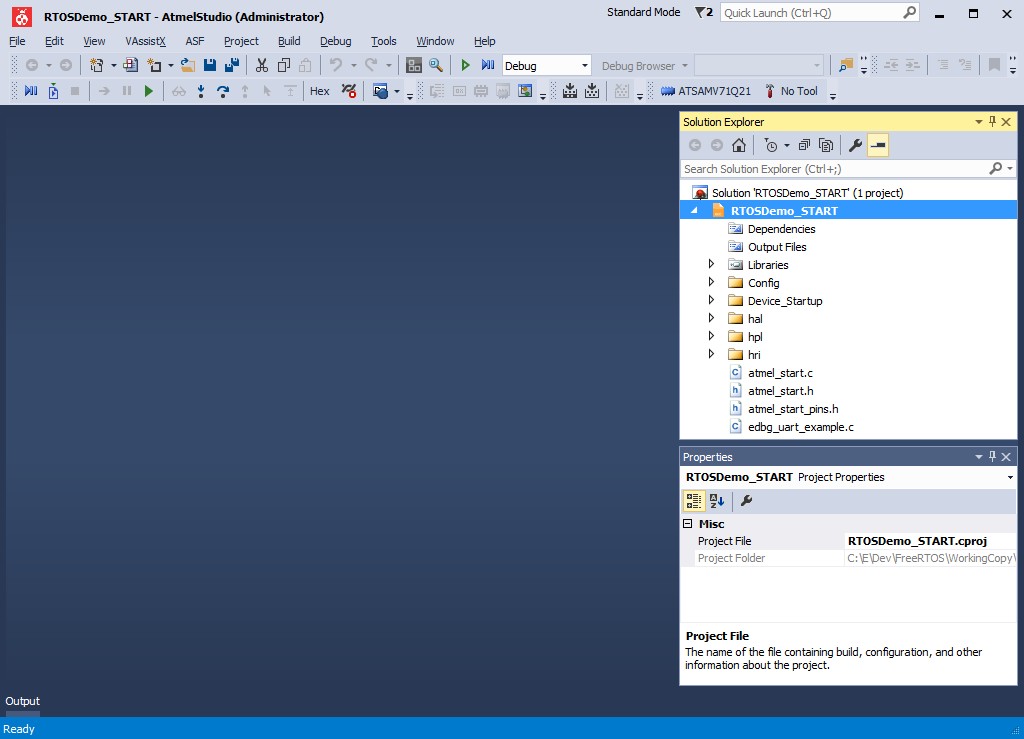Click the Collapse All icon in Solution Explorer

pyautogui.click(x=804, y=145)
